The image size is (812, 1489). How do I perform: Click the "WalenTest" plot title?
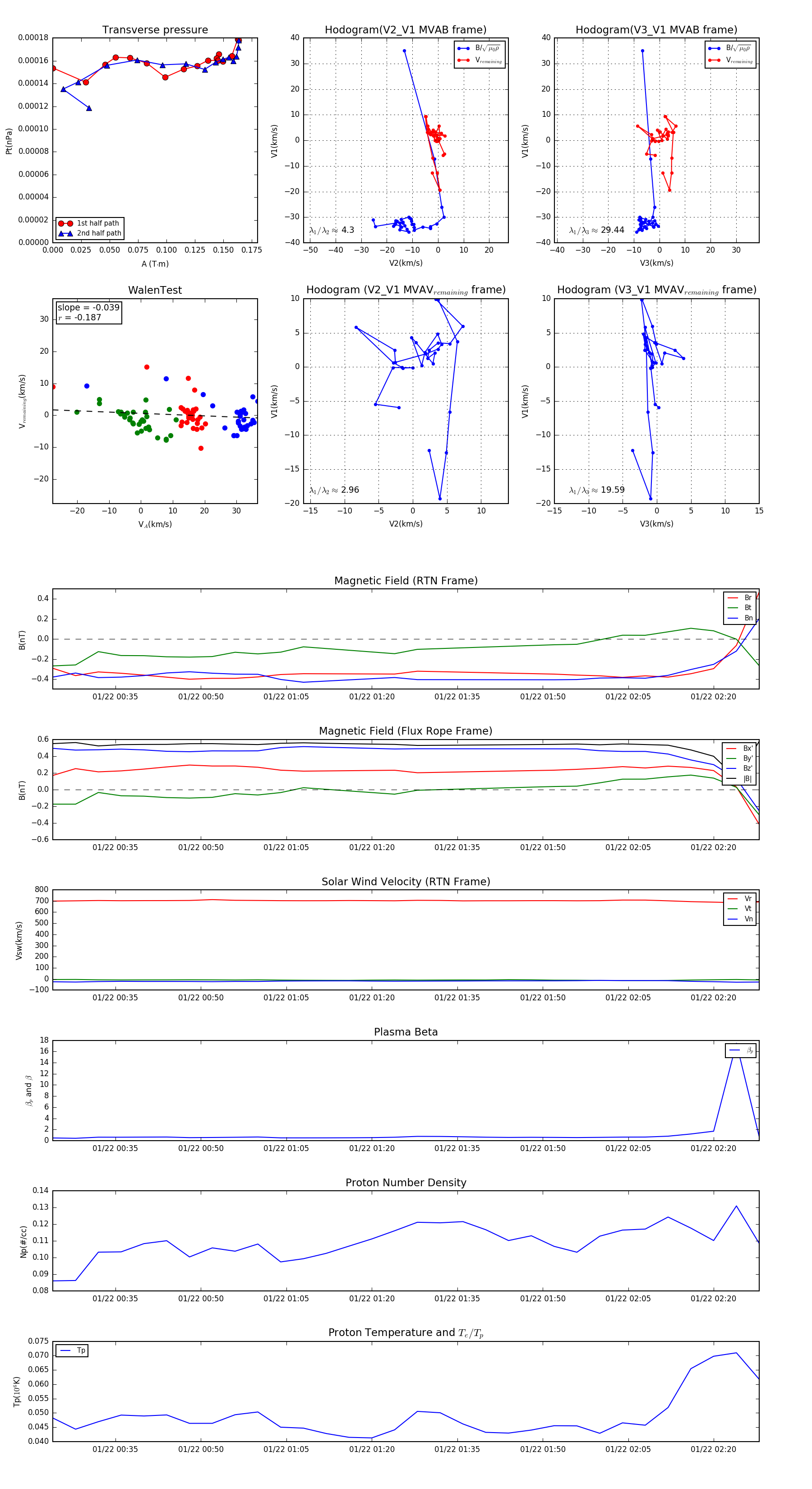(x=155, y=290)
